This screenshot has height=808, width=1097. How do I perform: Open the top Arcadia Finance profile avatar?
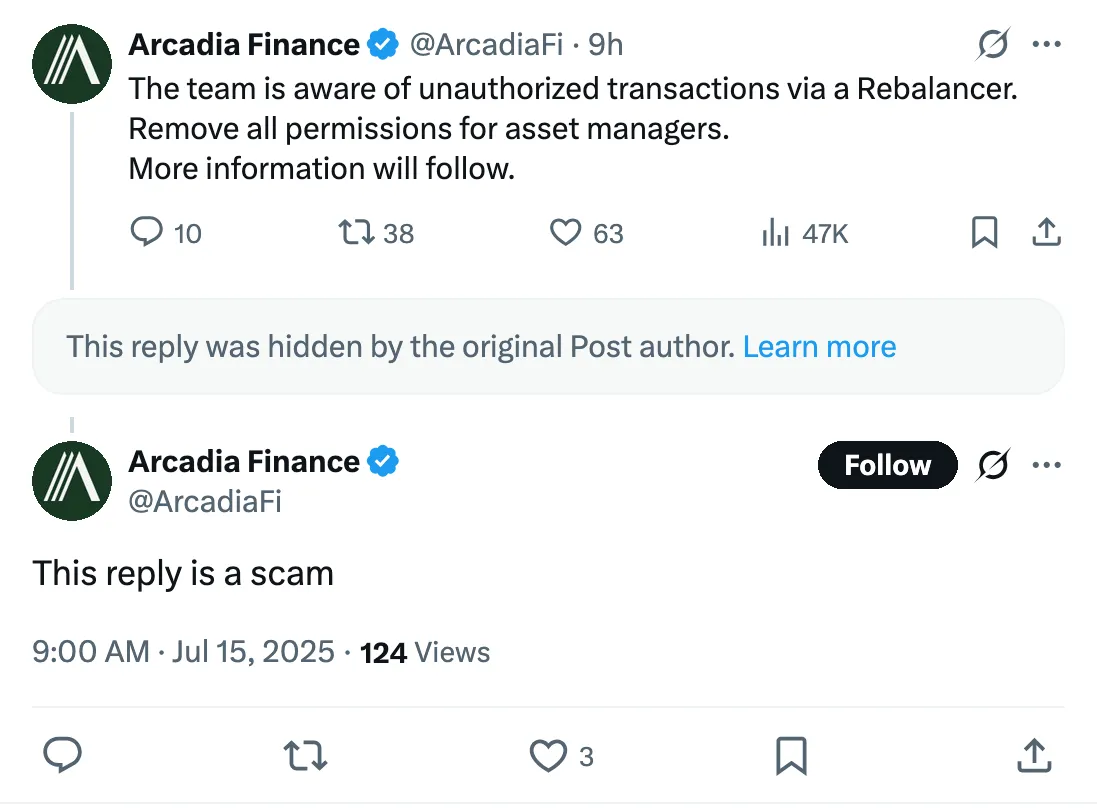coord(71,64)
